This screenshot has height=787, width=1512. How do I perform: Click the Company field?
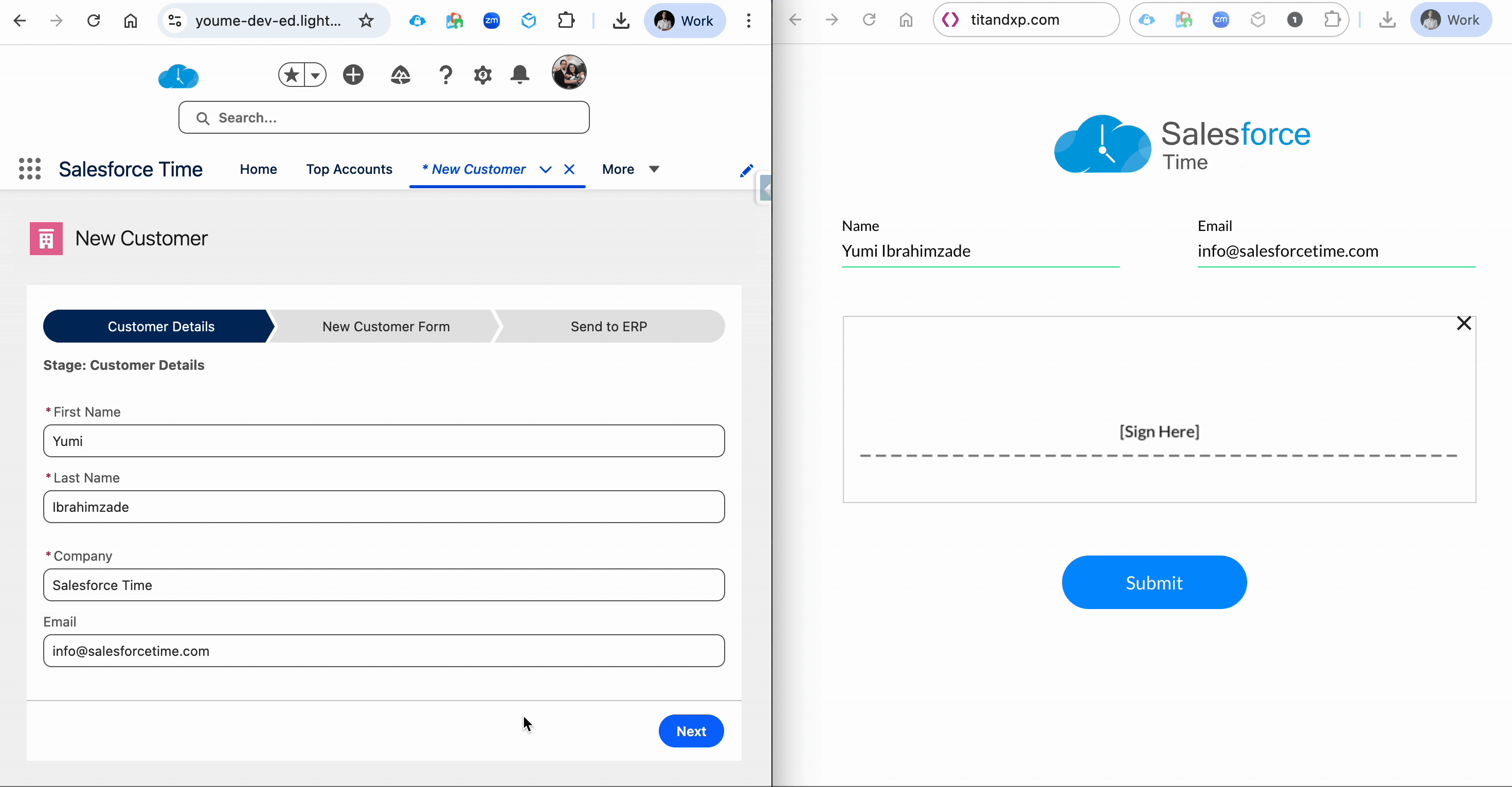pyautogui.click(x=384, y=584)
